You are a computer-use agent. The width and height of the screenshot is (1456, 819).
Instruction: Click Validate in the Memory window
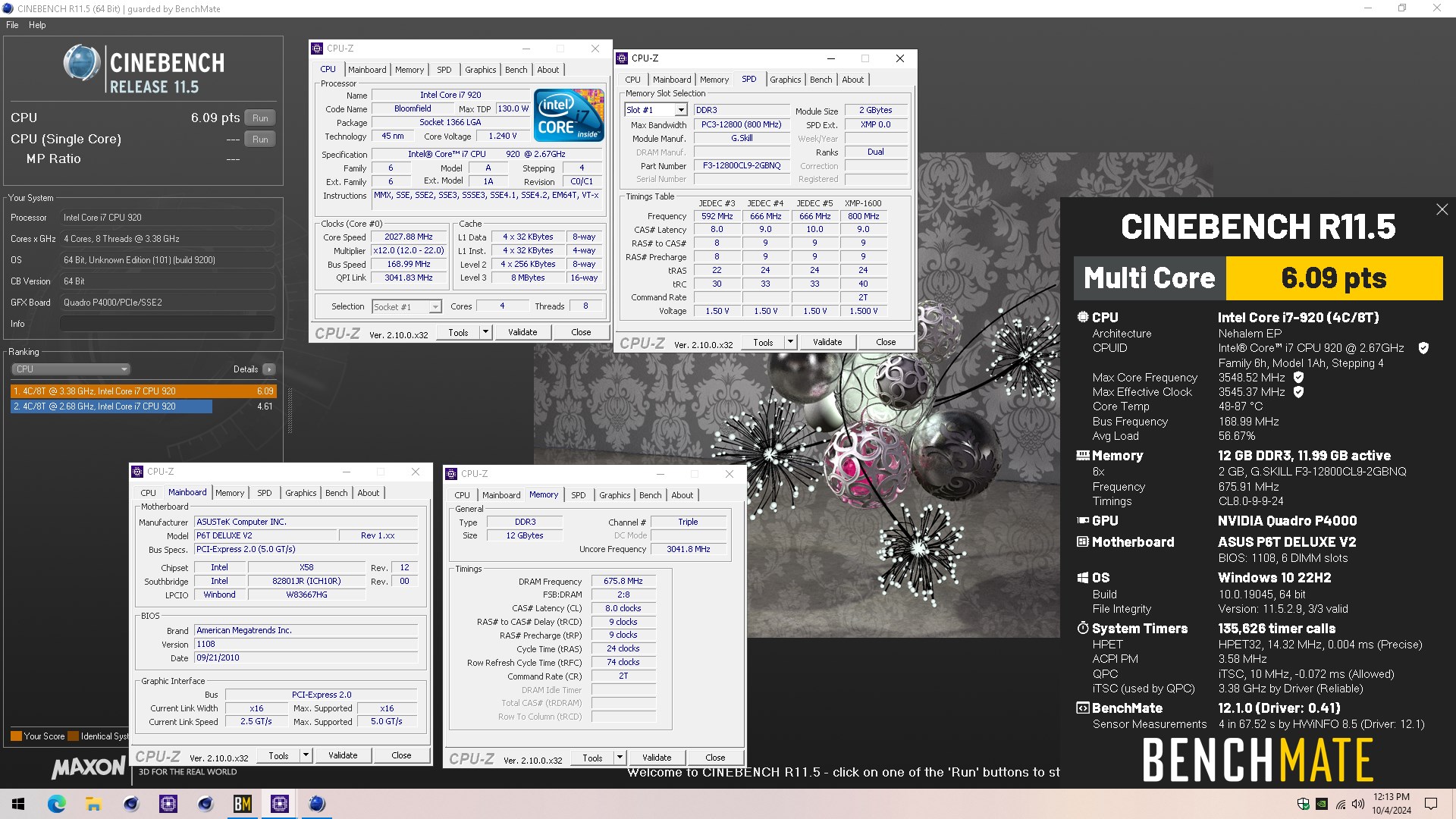tap(657, 758)
